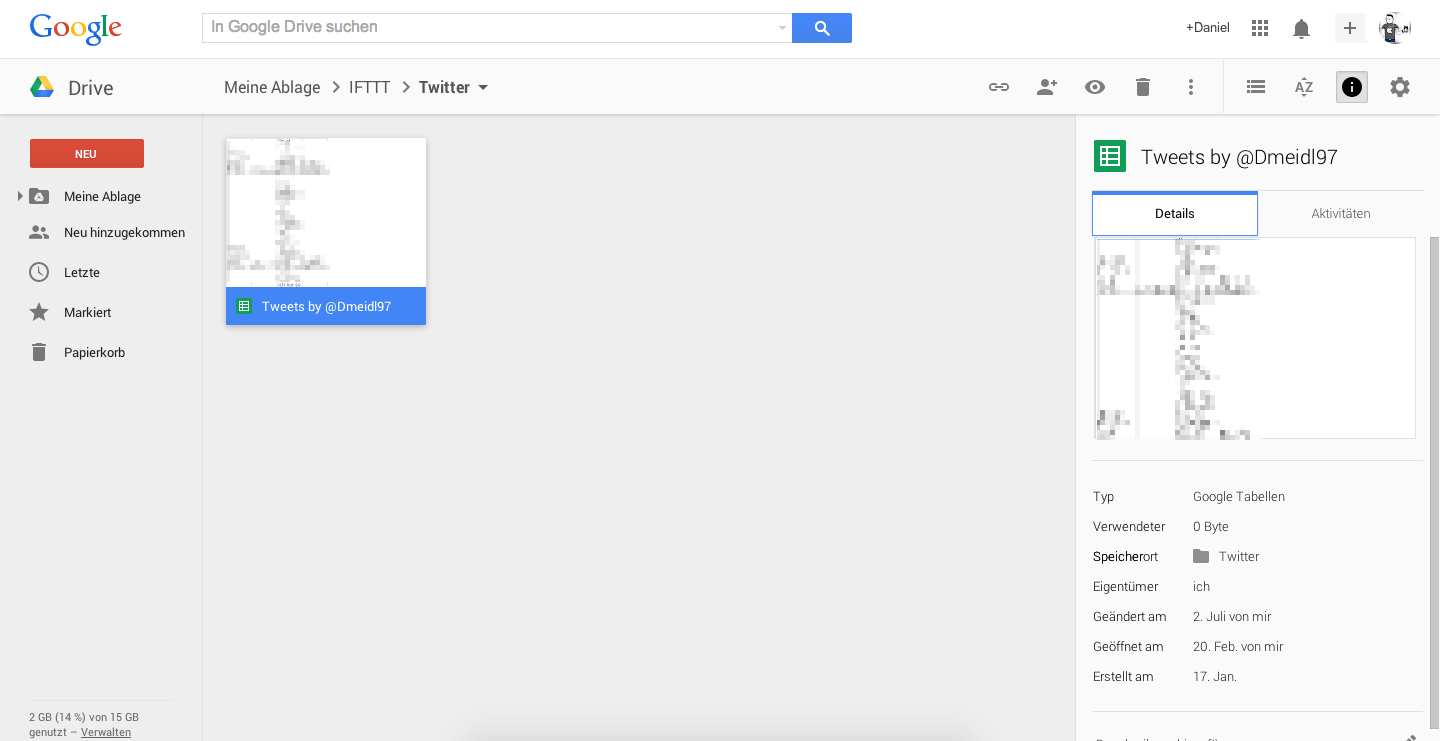This screenshot has width=1440, height=741.
Task: Open Neu hinzugekommen in sidebar
Action: point(124,232)
